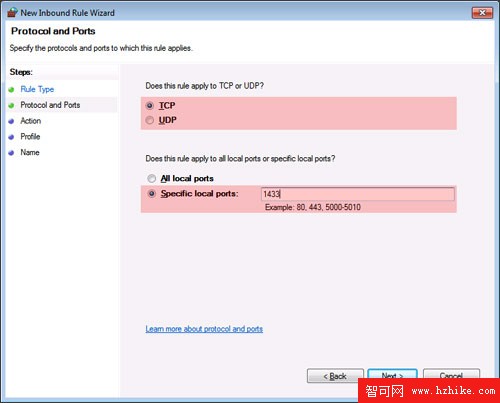This screenshot has height=403, width=500.
Task: Click the Name step in Steps list
Action: click(x=30, y=152)
